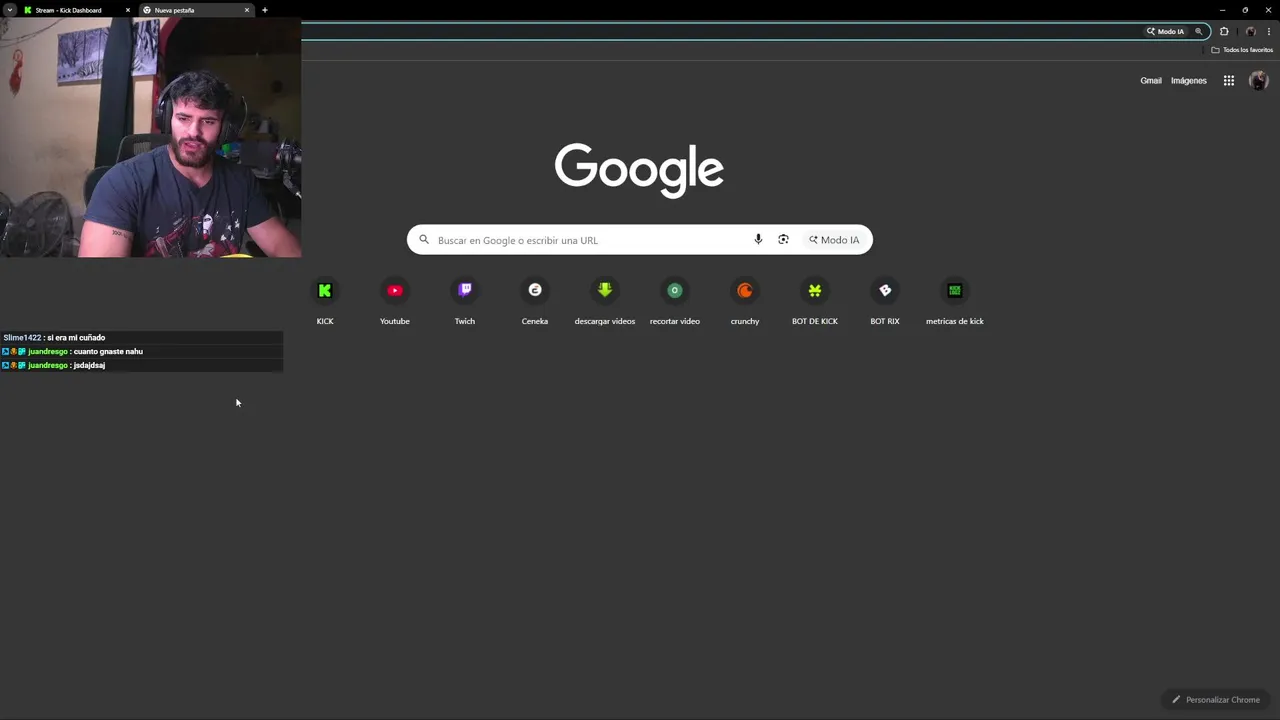Click chat message 'si era mi cuñado'
This screenshot has height=720, width=1280.
(x=76, y=338)
